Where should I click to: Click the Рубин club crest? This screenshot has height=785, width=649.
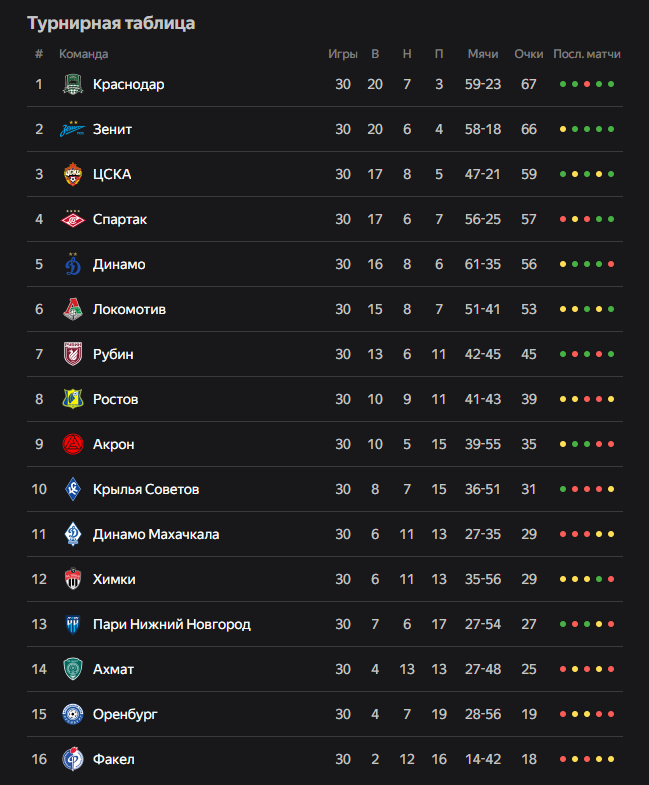73,354
